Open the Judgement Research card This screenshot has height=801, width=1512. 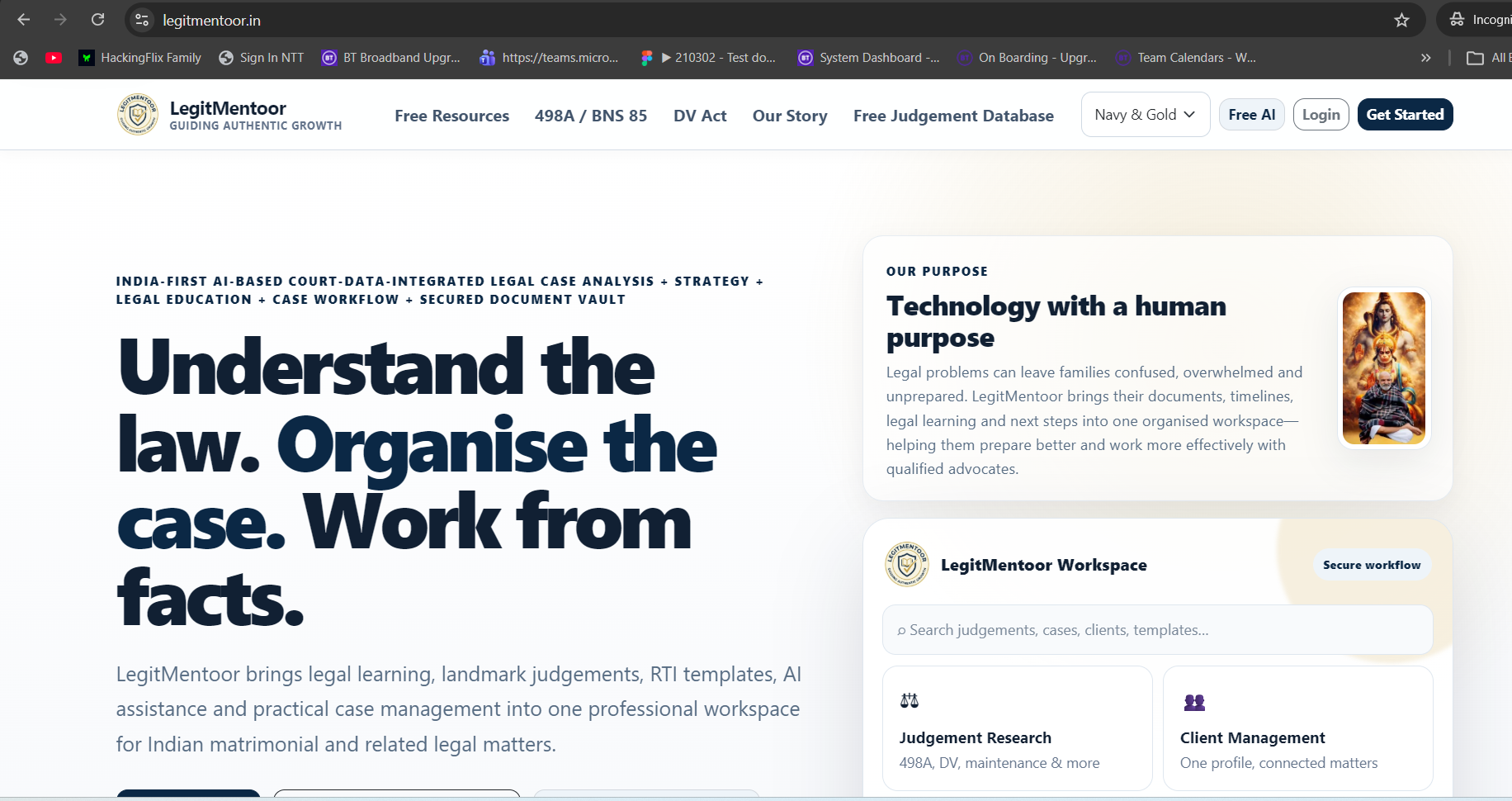1018,728
